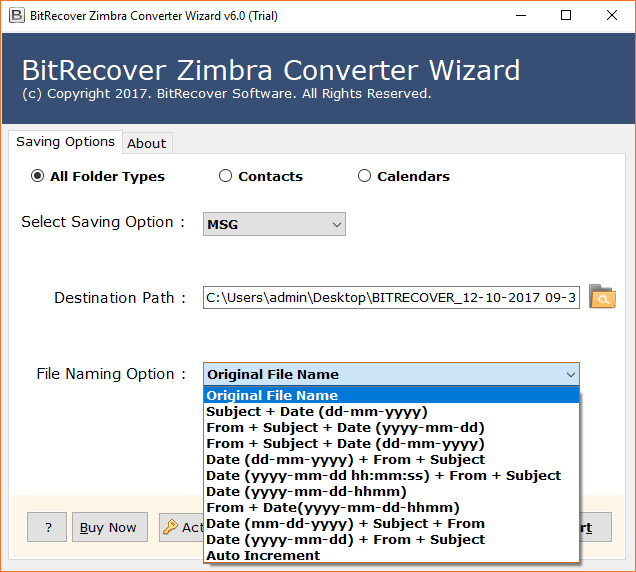Choose Auto Increment naming option
The image size is (636, 572).
pos(391,555)
